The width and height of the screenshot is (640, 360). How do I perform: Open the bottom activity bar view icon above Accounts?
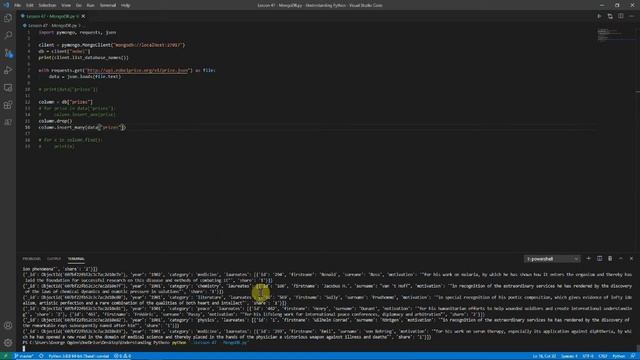8,122
